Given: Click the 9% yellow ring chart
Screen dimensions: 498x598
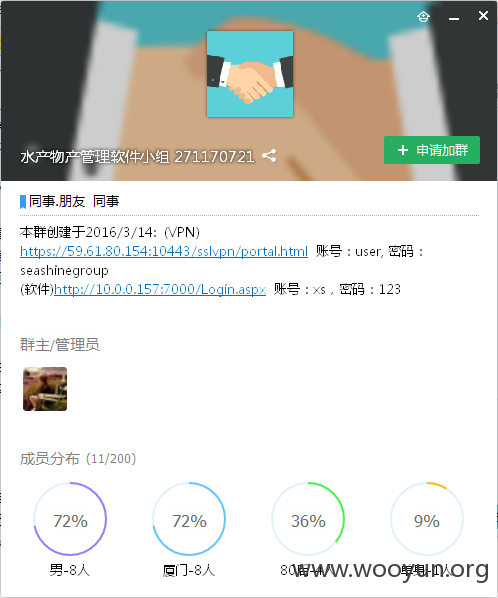Looking at the screenshot, I should click(427, 519).
